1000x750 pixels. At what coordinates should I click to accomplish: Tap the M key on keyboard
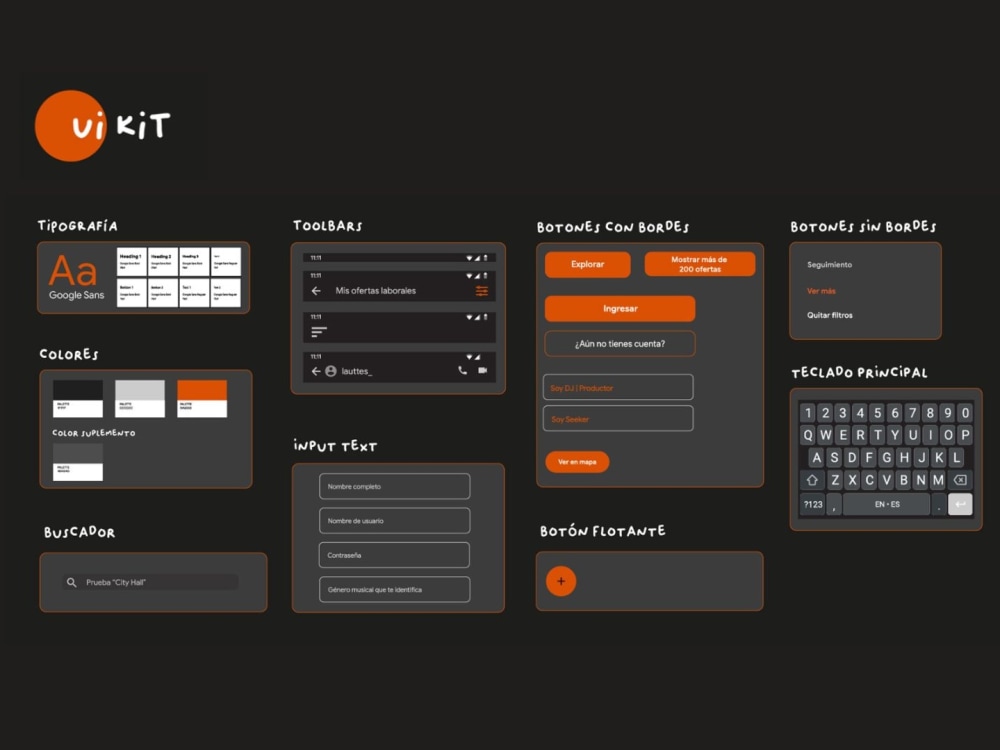938,480
